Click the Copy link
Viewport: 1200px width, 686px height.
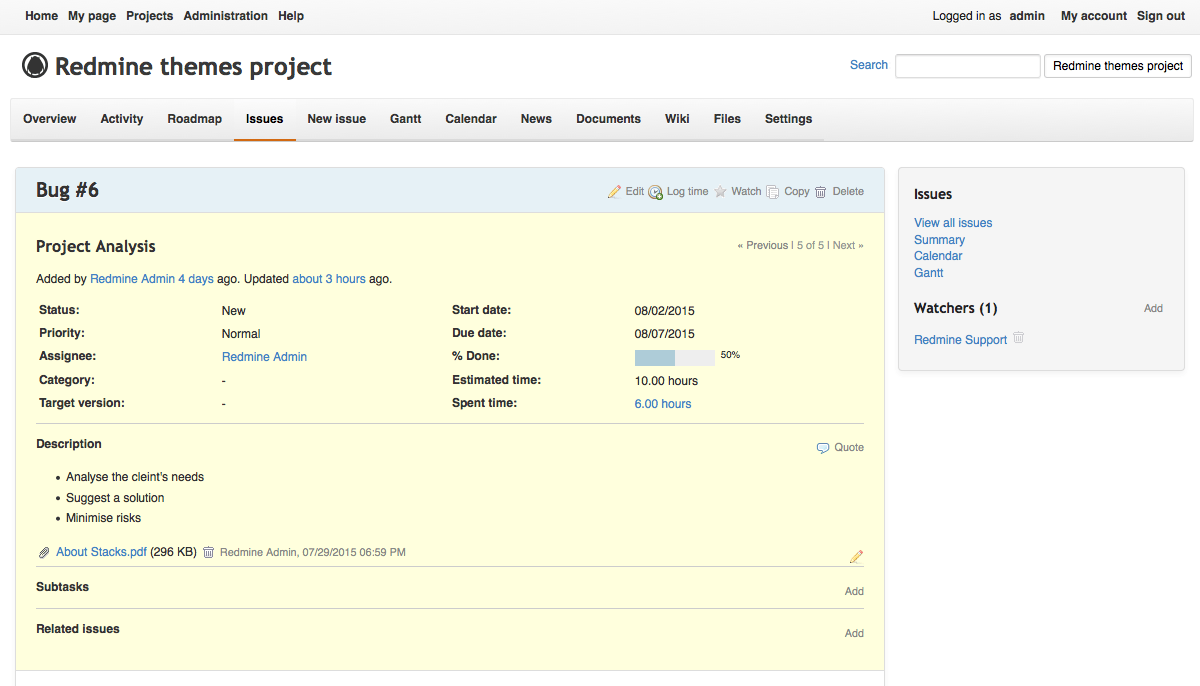[x=797, y=192]
